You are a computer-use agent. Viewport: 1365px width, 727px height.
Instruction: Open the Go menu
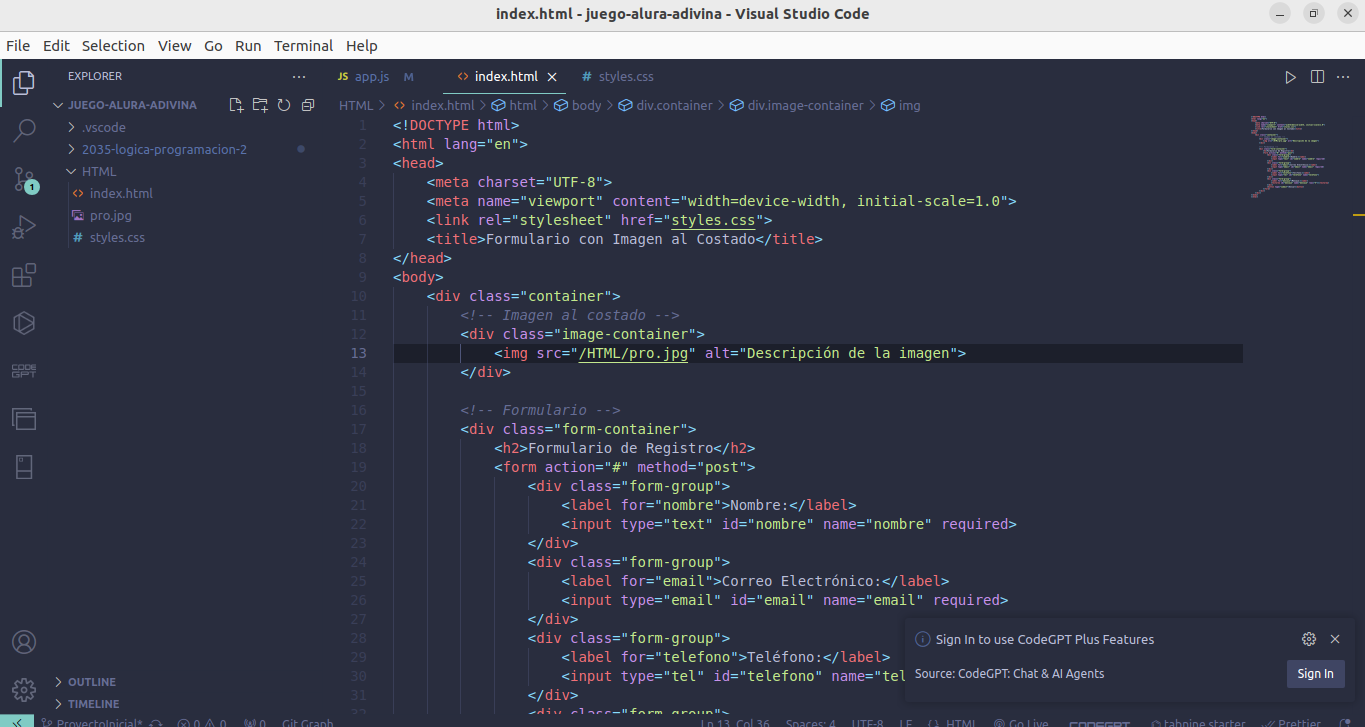click(x=213, y=46)
